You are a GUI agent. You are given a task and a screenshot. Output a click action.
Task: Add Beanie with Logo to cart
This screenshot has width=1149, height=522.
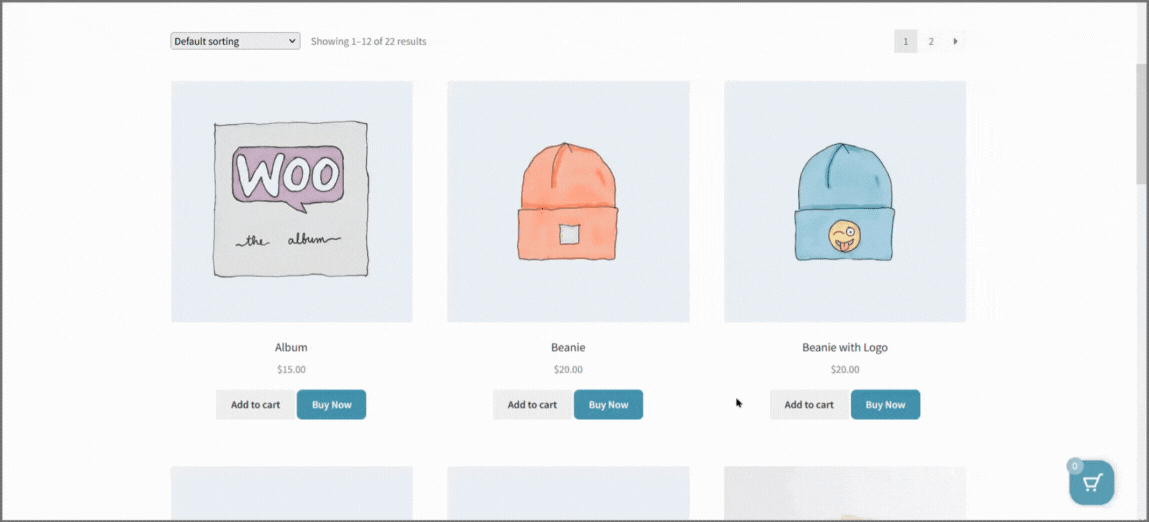coord(809,405)
